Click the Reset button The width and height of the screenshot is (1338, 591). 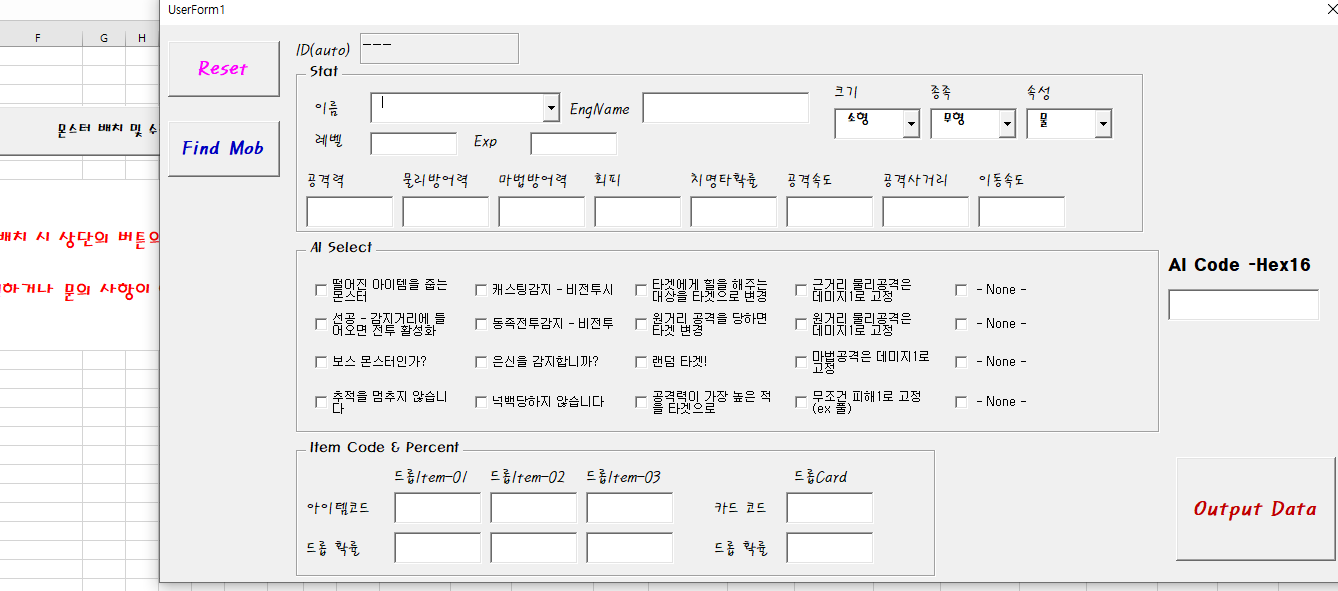tap(223, 69)
